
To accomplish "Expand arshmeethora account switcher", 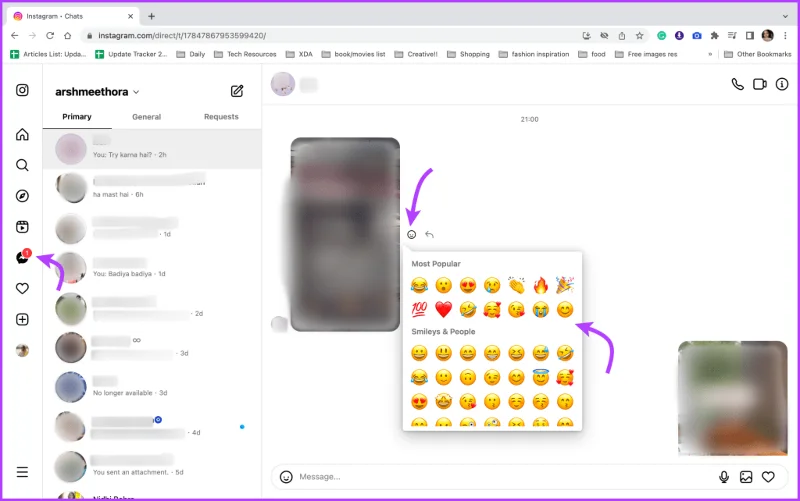I will coord(97,92).
